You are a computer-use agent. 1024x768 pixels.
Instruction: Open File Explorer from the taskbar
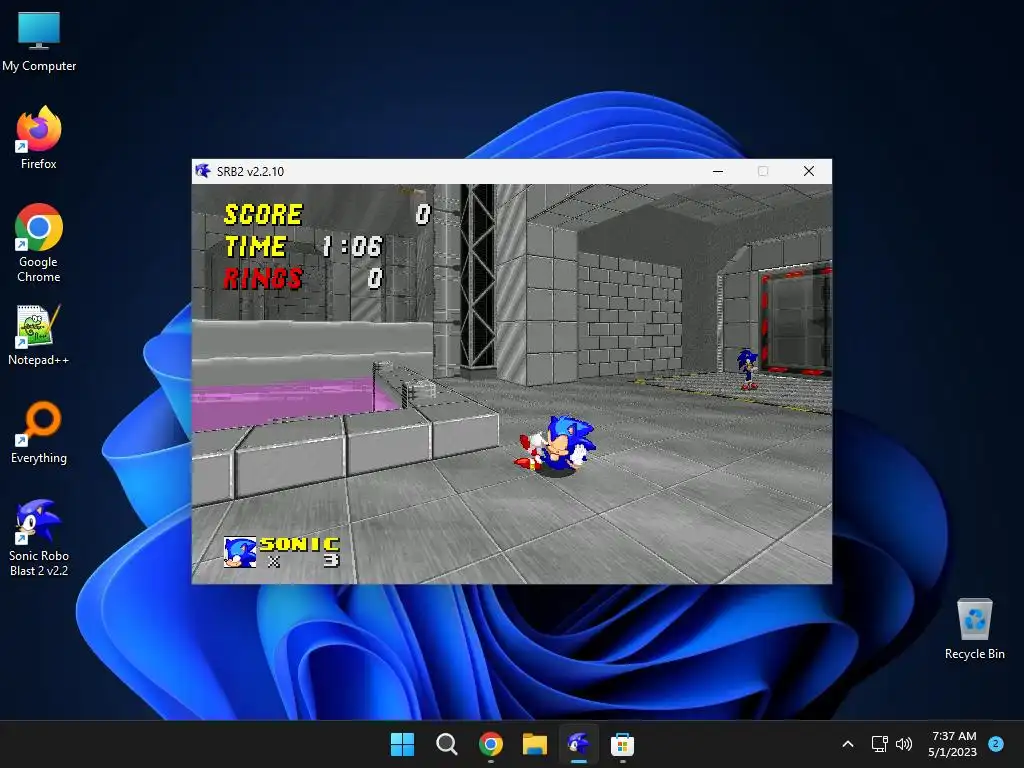(x=534, y=744)
